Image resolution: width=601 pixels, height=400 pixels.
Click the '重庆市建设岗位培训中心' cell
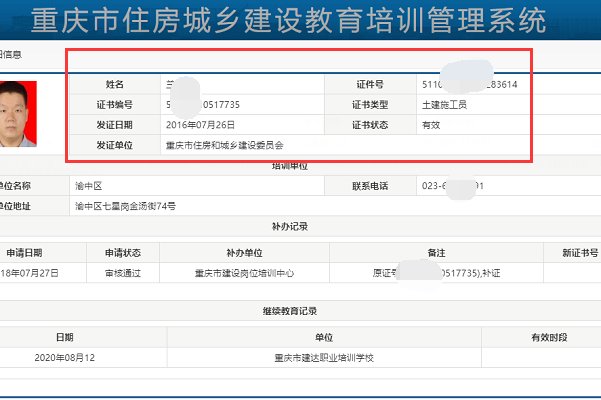(245, 273)
